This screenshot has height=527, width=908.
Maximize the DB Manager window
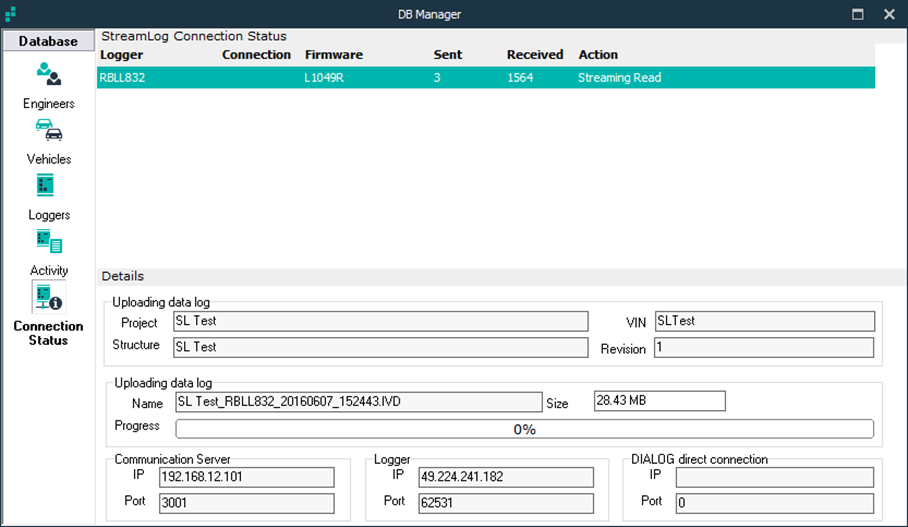[x=857, y=14]
